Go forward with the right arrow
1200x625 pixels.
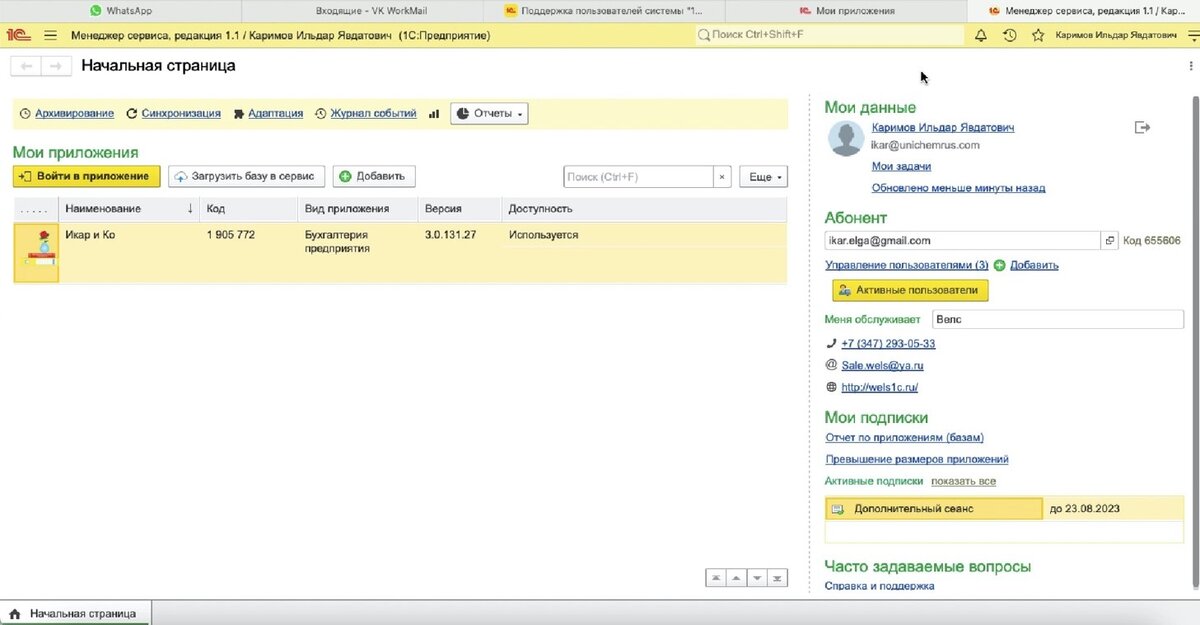tap(57, 66)
